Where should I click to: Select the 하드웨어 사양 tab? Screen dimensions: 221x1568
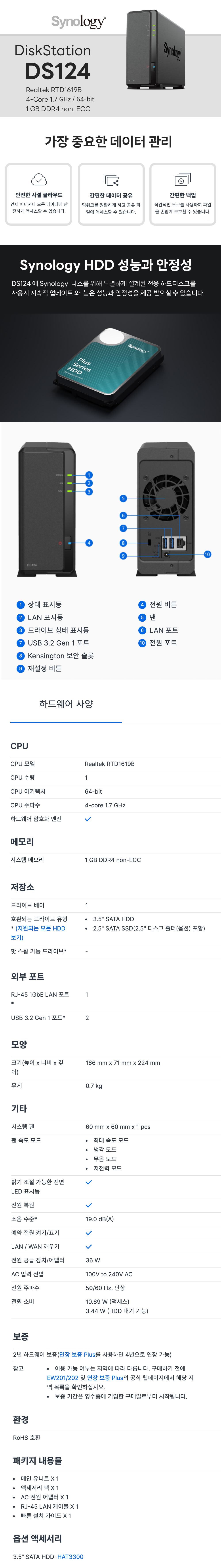point(66,704)
